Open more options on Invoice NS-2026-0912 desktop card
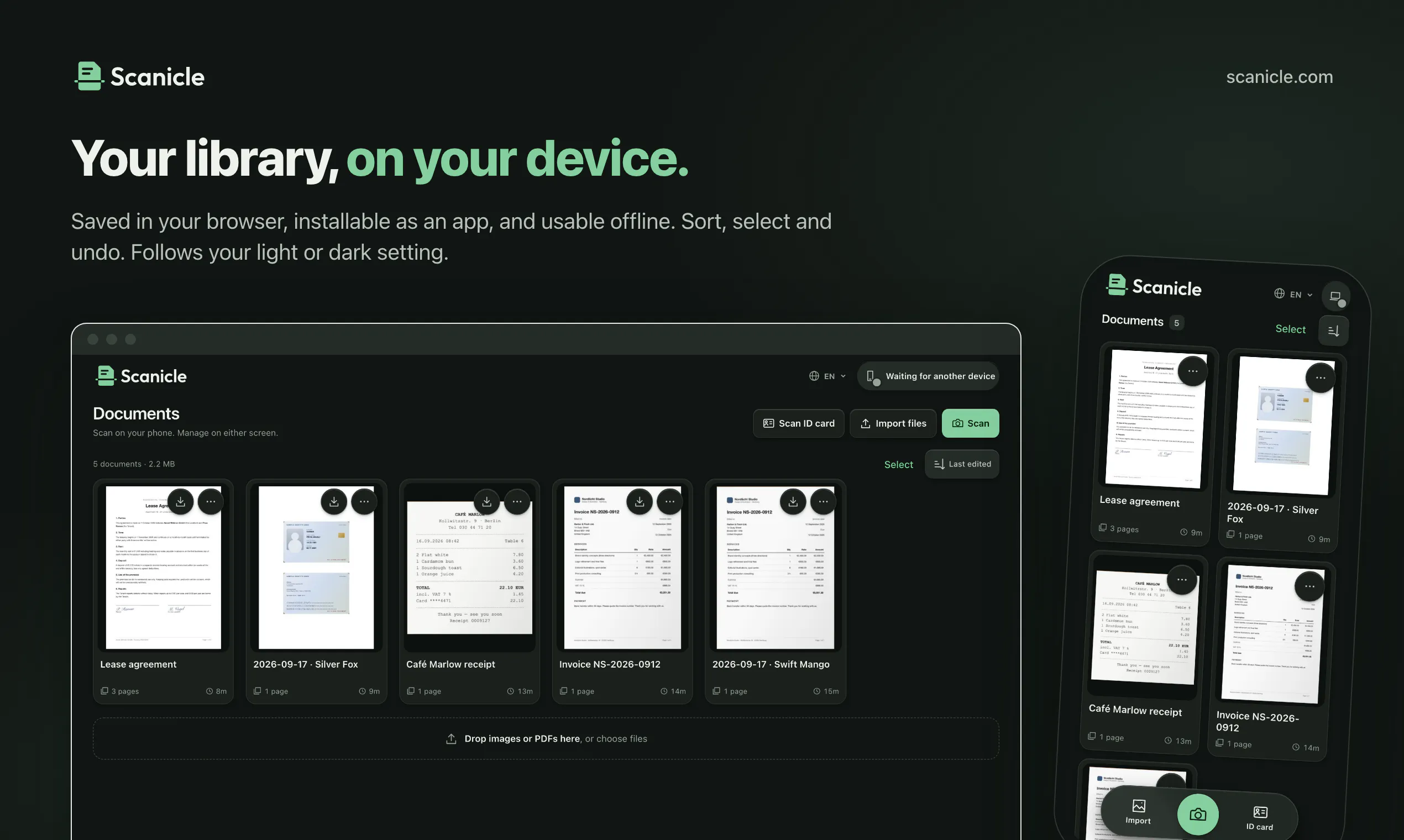This screenshot has width=1404, height=840. (x=670, y=501)
